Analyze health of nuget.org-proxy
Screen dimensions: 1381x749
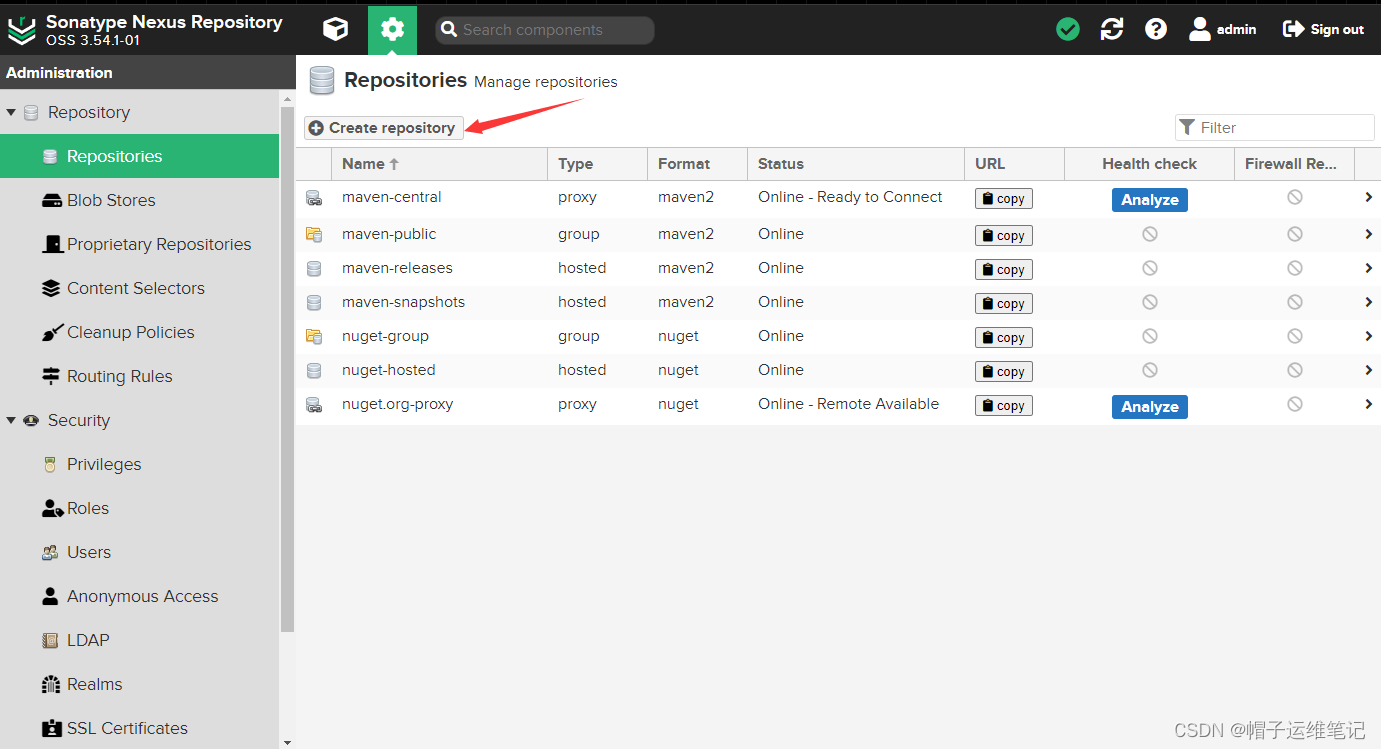(x=1149, y=407)
